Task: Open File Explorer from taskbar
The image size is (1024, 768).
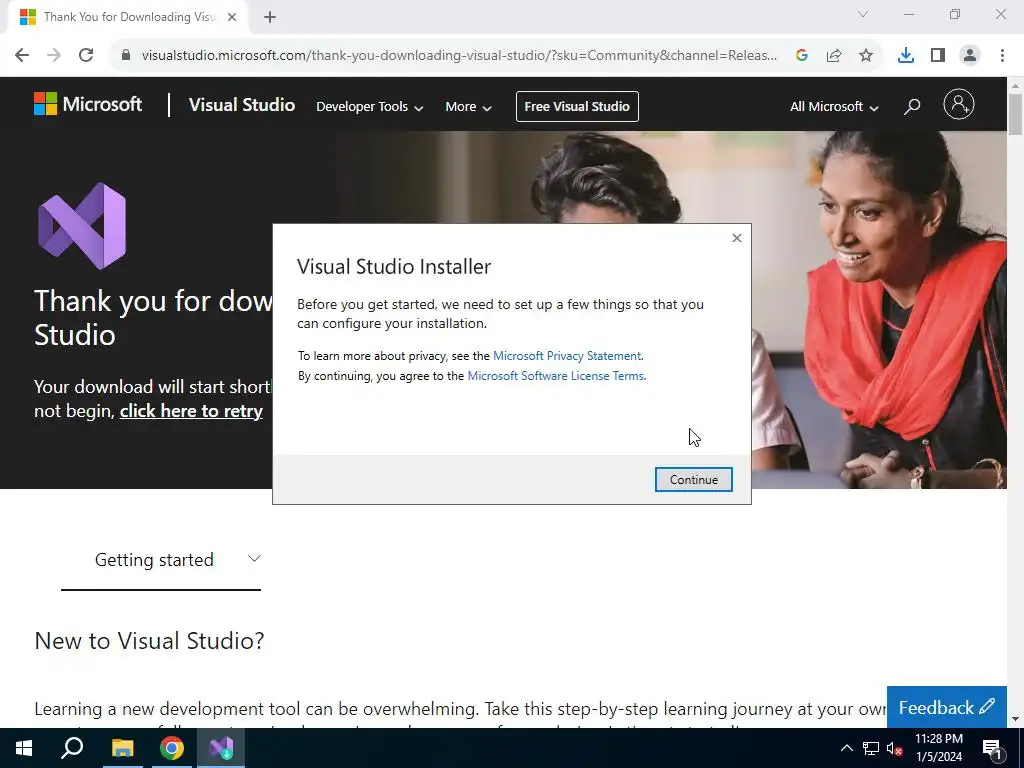Action: click(122, 748)
